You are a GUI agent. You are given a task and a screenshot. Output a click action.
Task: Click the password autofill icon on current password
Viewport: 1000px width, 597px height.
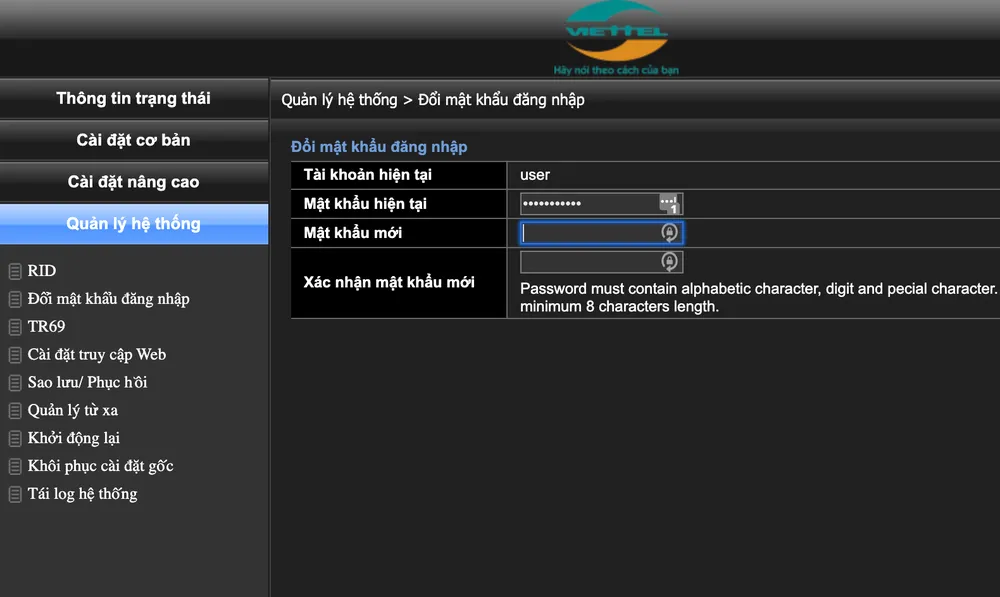point(669,203)
